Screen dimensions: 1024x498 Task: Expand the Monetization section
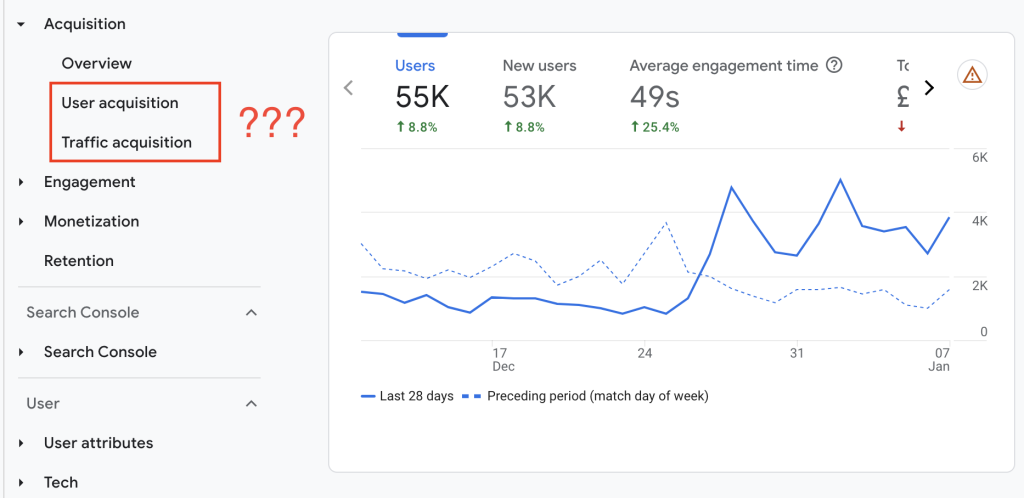click(x=21, y=222)
